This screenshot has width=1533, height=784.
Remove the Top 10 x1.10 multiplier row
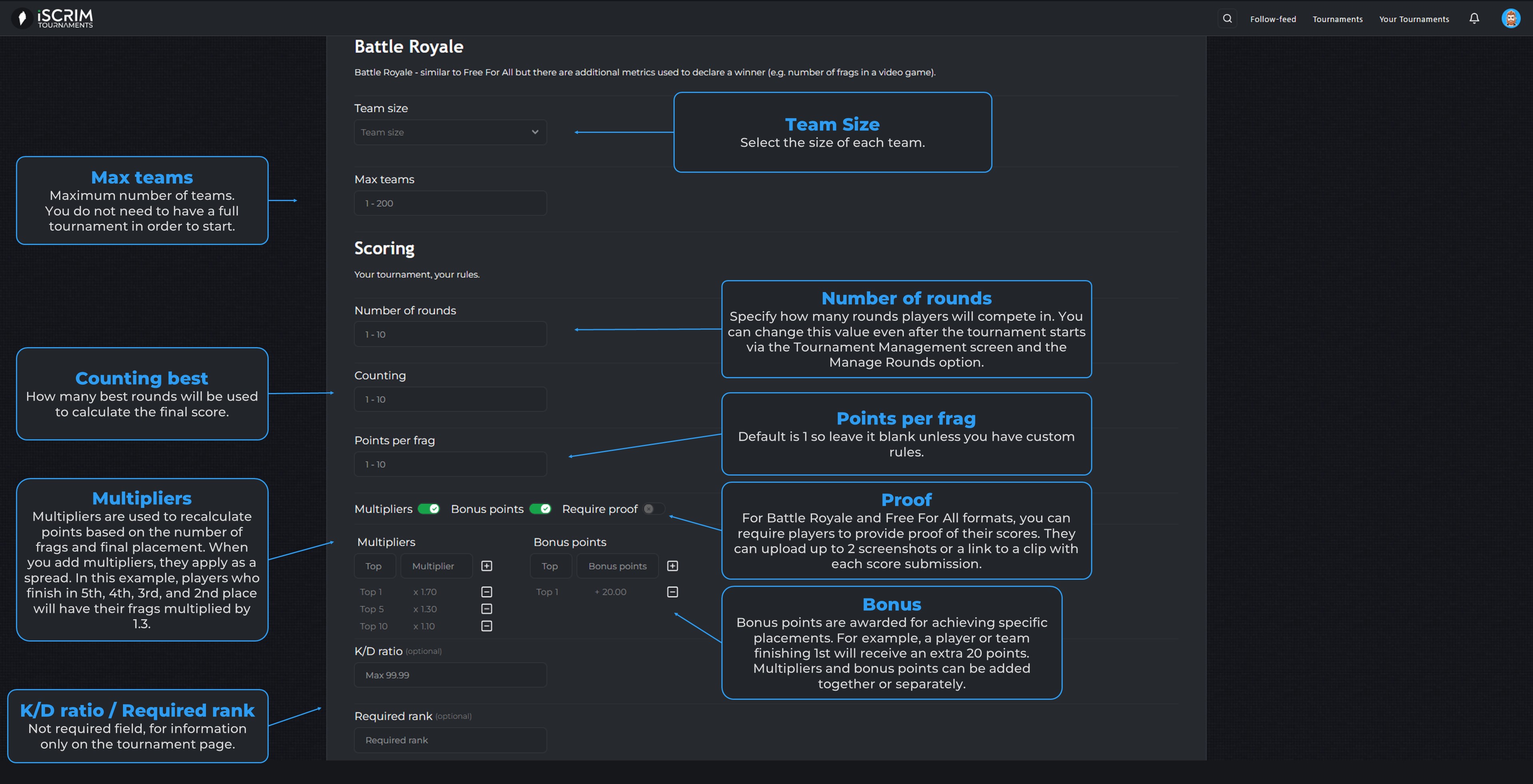[x=486, y=626]
